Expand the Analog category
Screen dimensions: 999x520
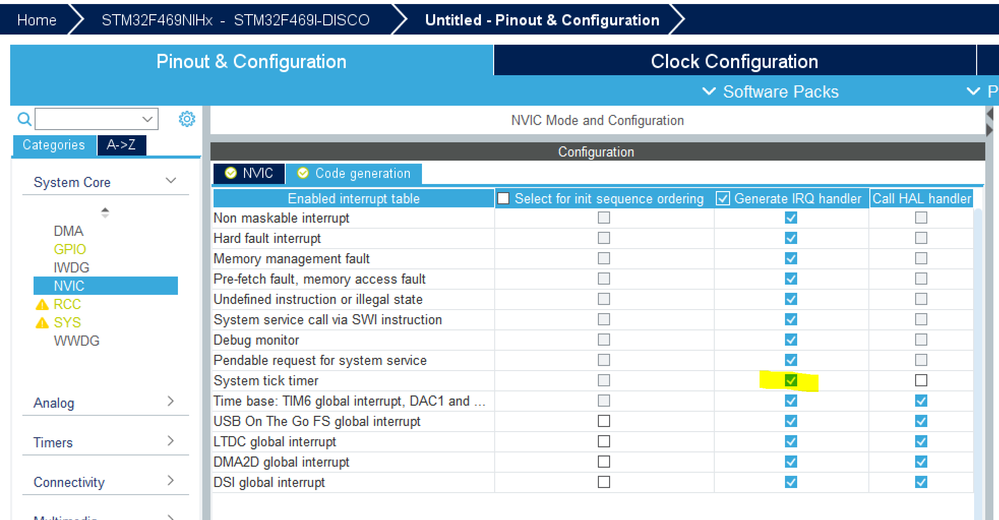[x=170, y=401]
